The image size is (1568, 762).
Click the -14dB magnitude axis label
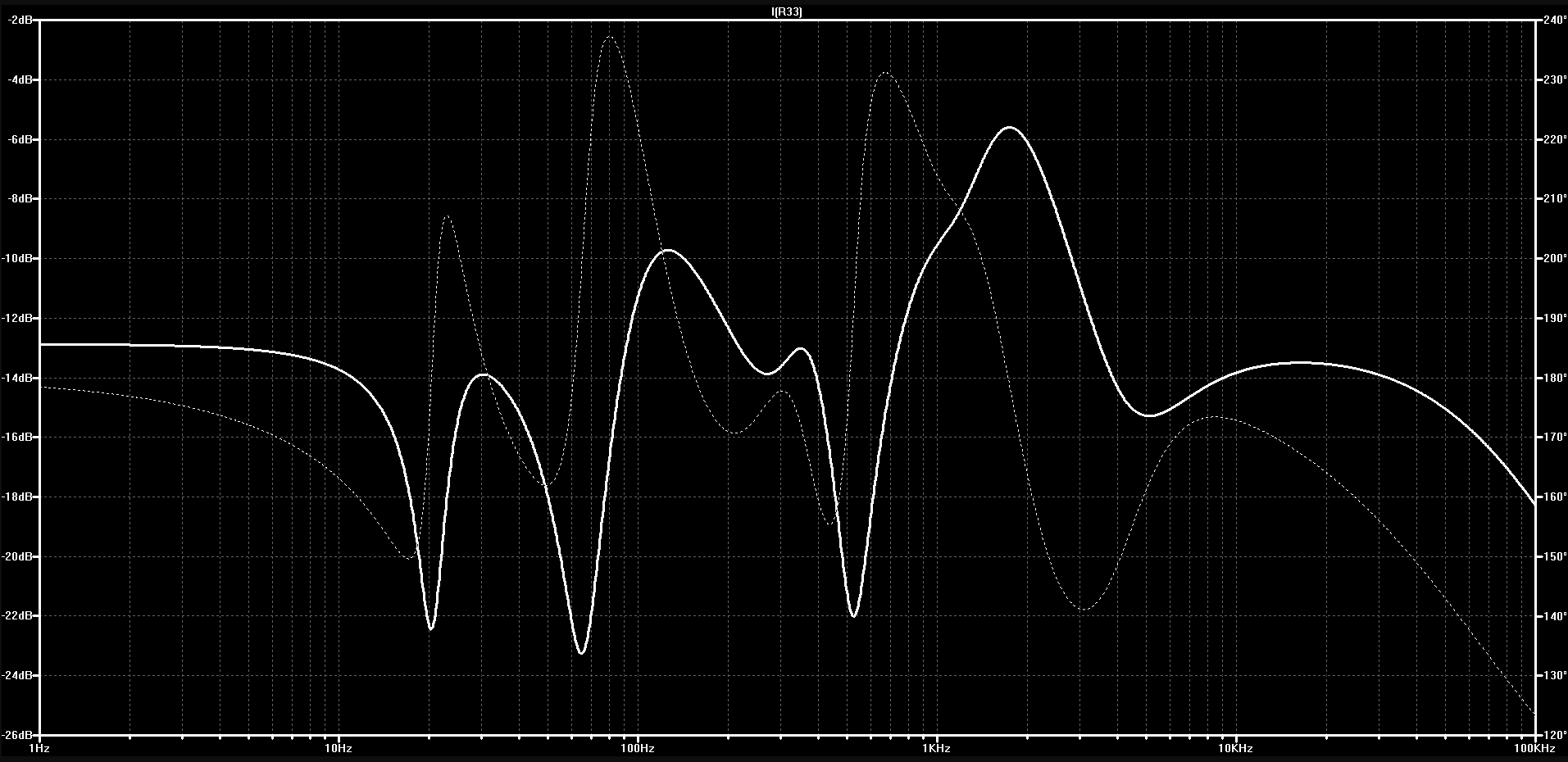coord(17,378)
